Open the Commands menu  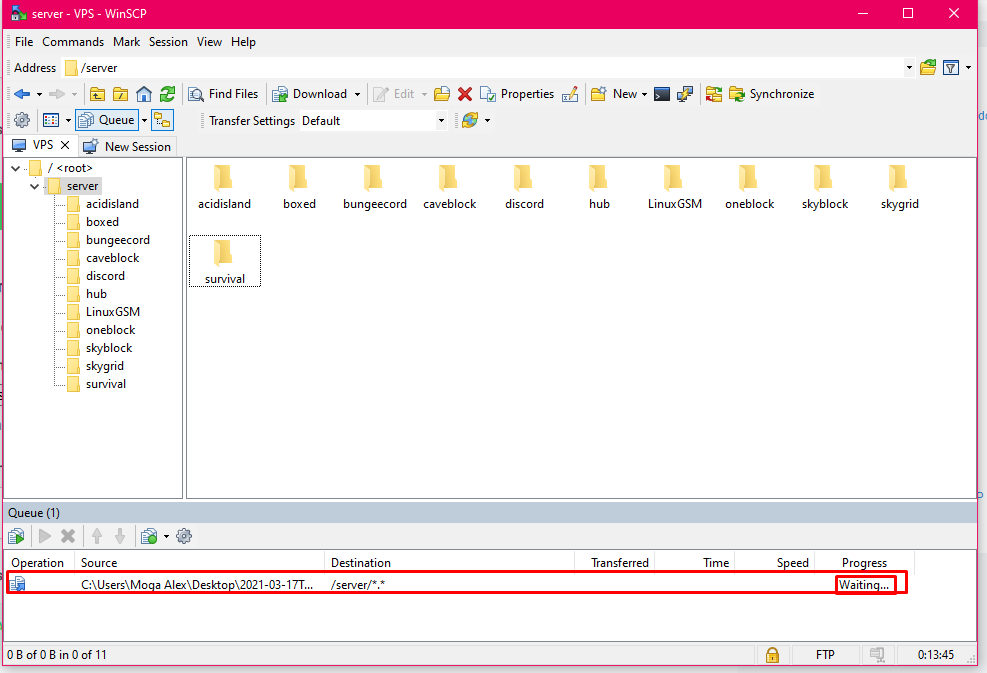pyautogui.click(x=73, y=42)
